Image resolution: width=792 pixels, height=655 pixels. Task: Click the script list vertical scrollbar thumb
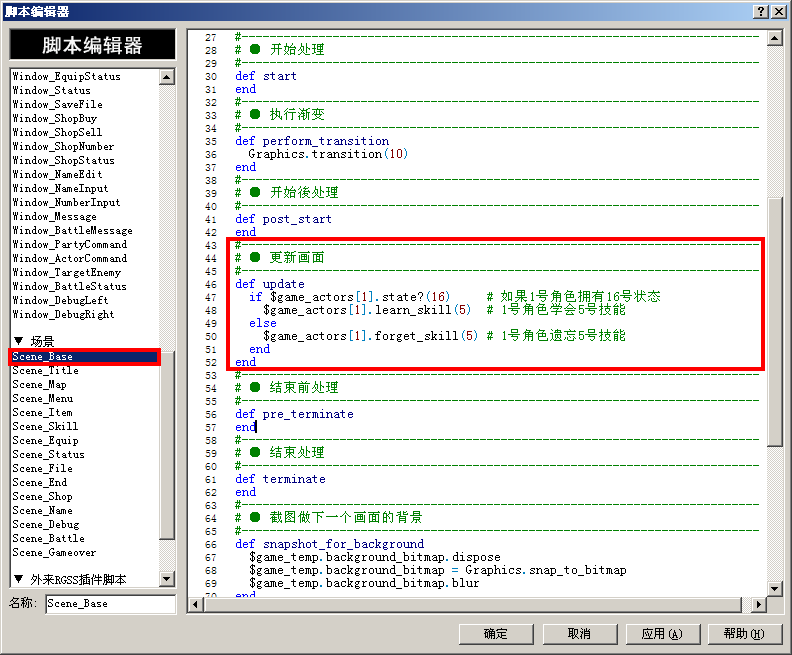pyautogui.click(x=167, y=445)
